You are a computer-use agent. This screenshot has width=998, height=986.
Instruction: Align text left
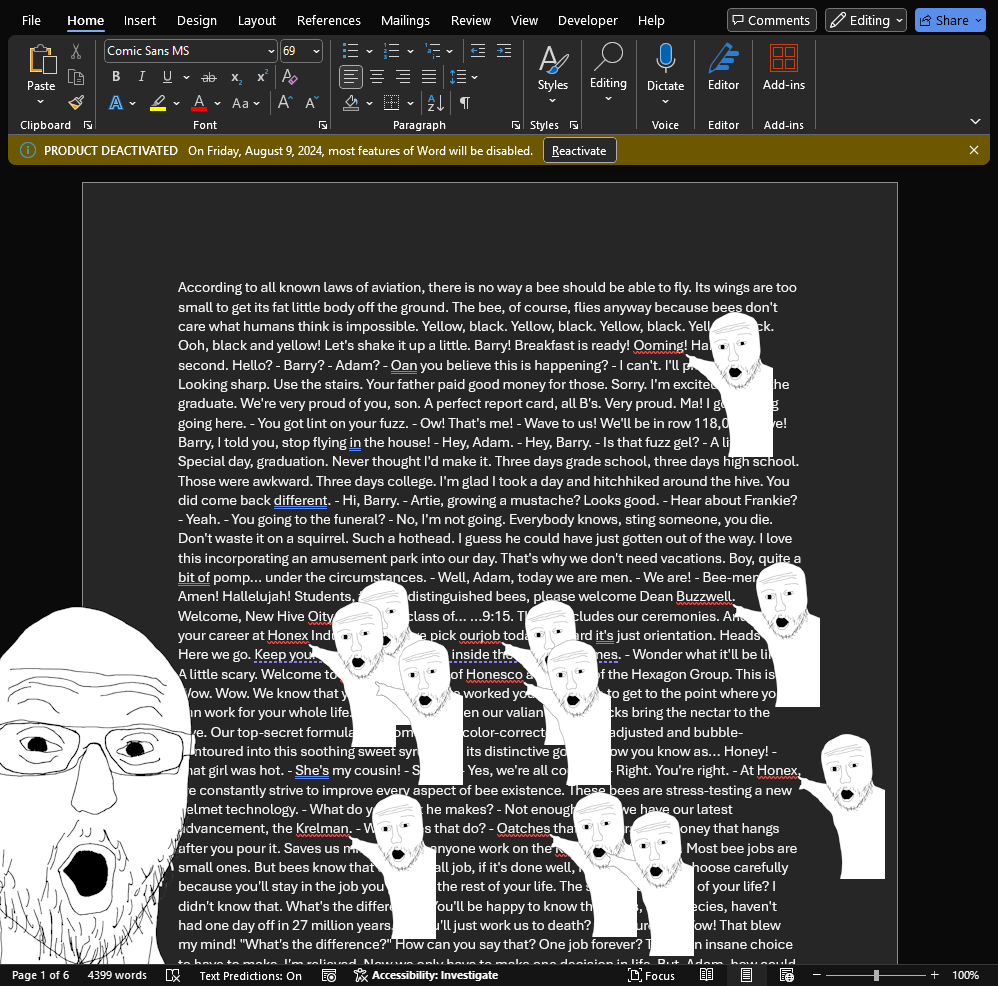[x=351, y=77]
